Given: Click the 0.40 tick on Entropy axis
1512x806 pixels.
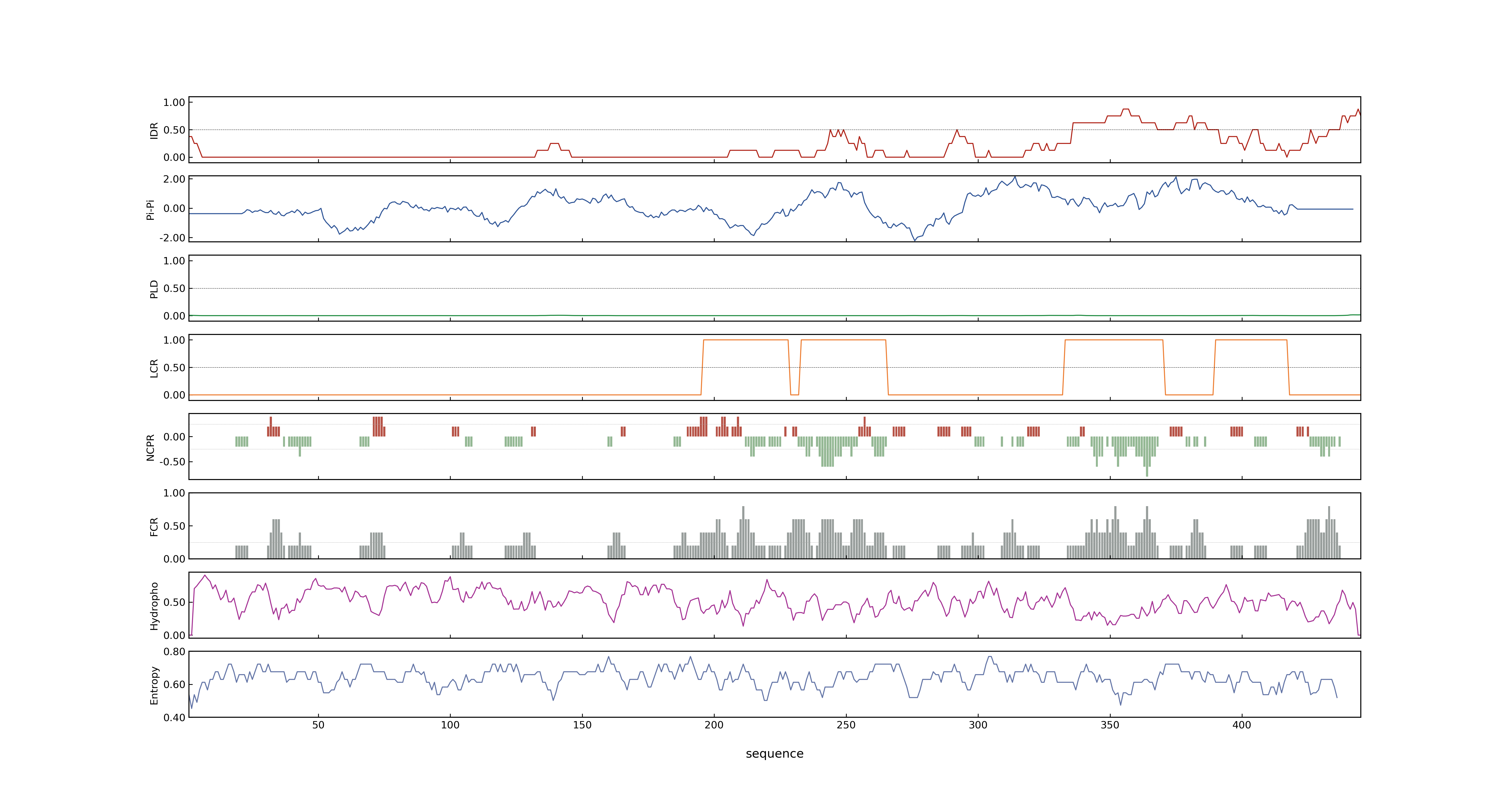Looking at the screenshot, I should tap(174, 717).
